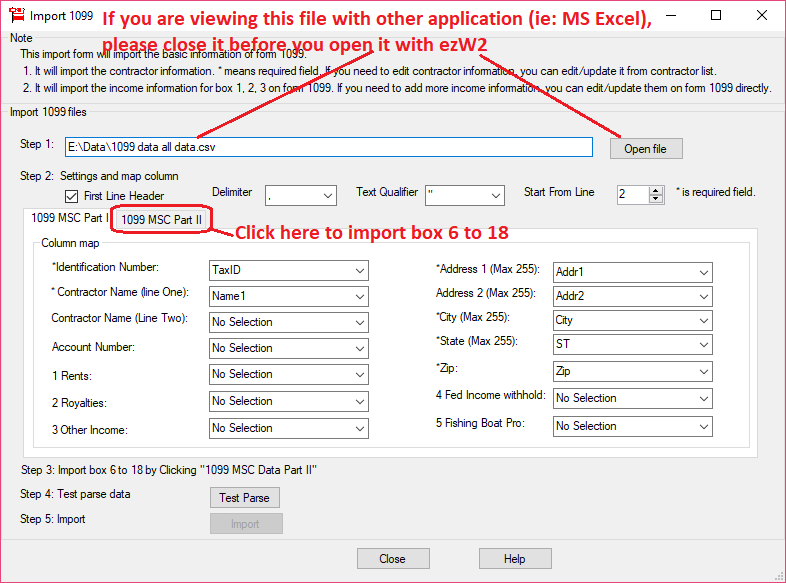Image resolution: width=786 pixels, height=583 pixels.
Task: Open the State column mapping dropdown
Action: (x=632, y=343)
